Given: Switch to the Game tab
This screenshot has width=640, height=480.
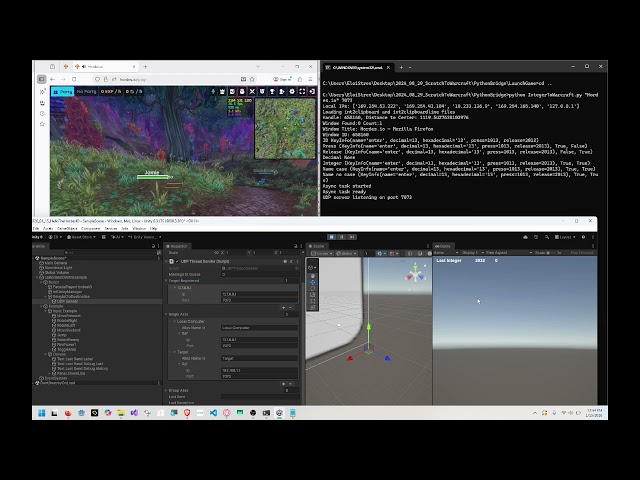Looking at the screenshot, I should point(442,246).
